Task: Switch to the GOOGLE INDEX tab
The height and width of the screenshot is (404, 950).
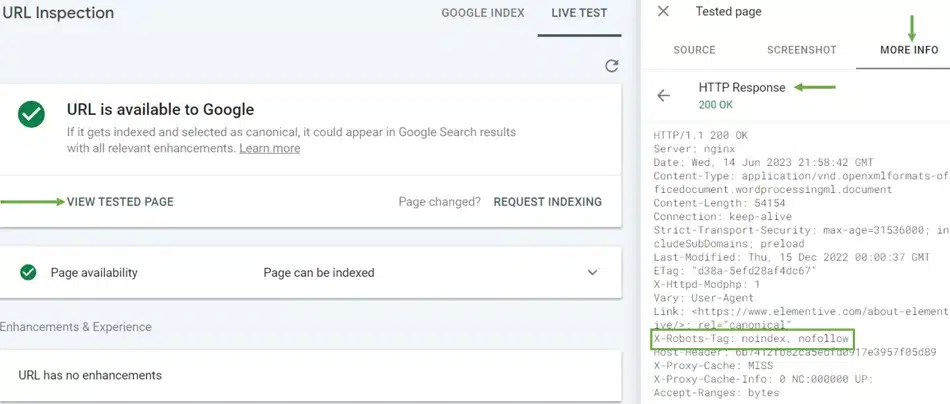Action: coord(483,13)
